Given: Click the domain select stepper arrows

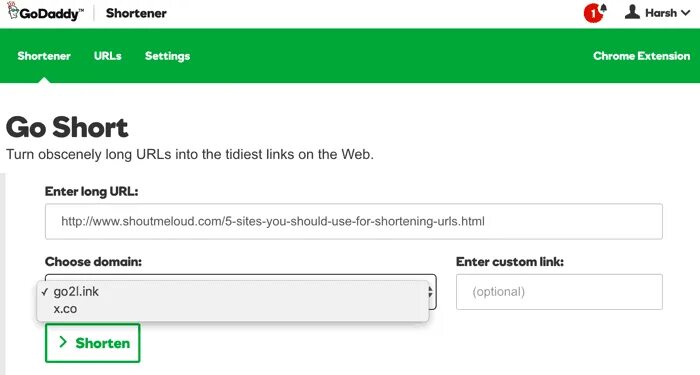Looking at the screenshot, I should (430, 292).
